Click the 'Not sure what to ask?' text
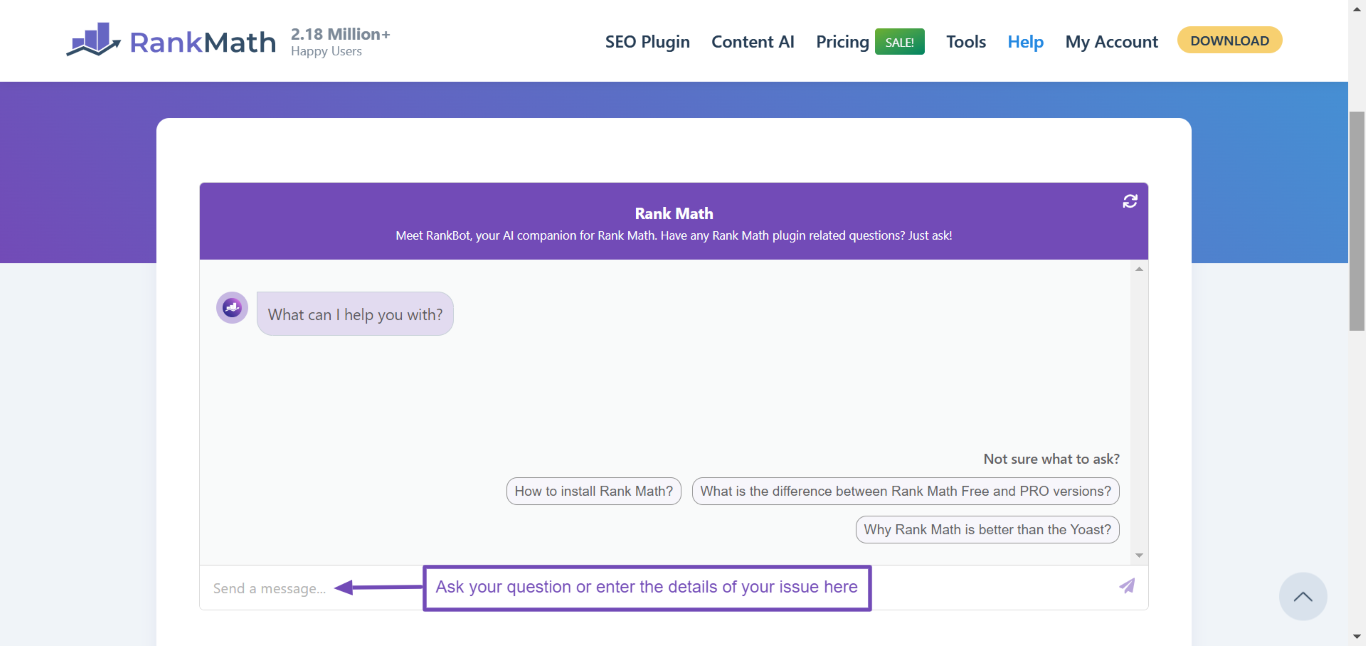This screenshot has height=646, width=1366. [1051, 459]
